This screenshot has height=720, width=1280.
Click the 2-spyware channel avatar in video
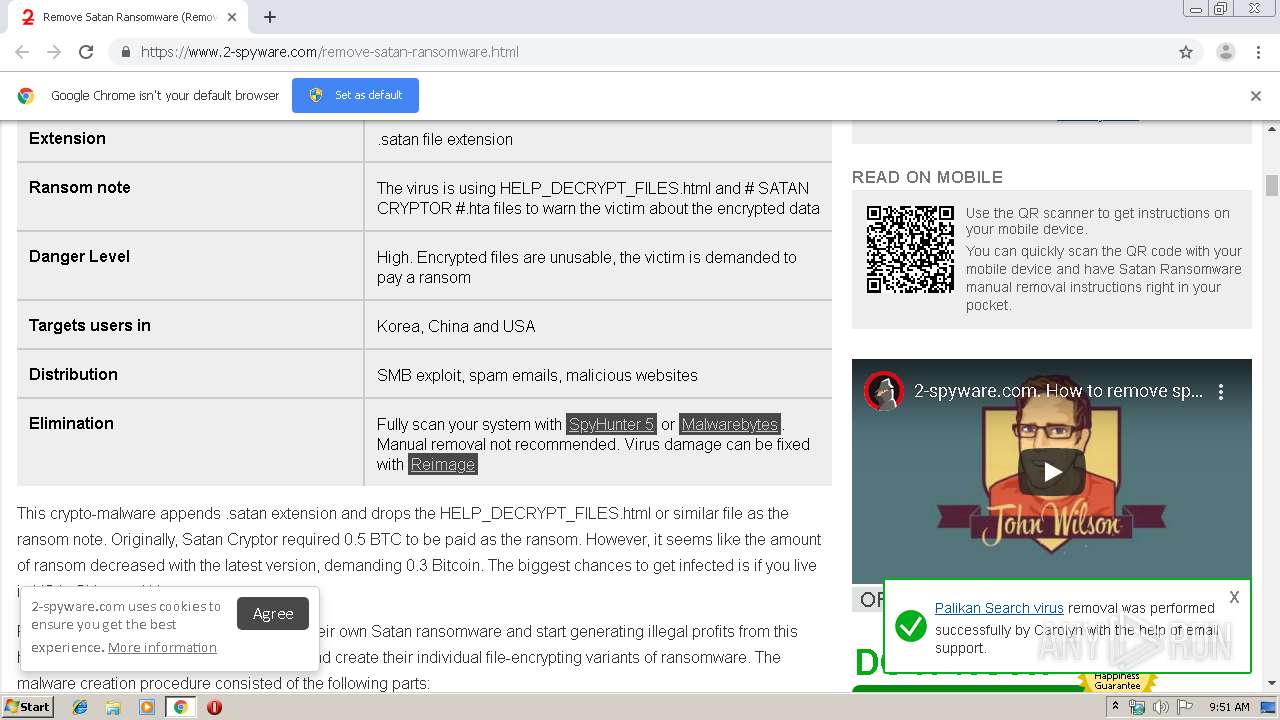click(884, 392)
